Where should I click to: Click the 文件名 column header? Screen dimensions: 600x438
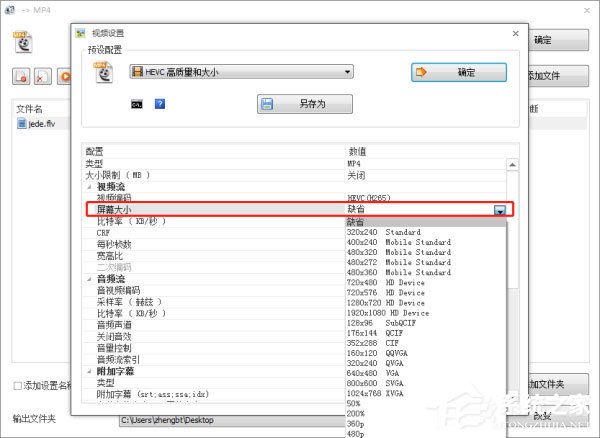pyautogui.click(x=29, y=109)
